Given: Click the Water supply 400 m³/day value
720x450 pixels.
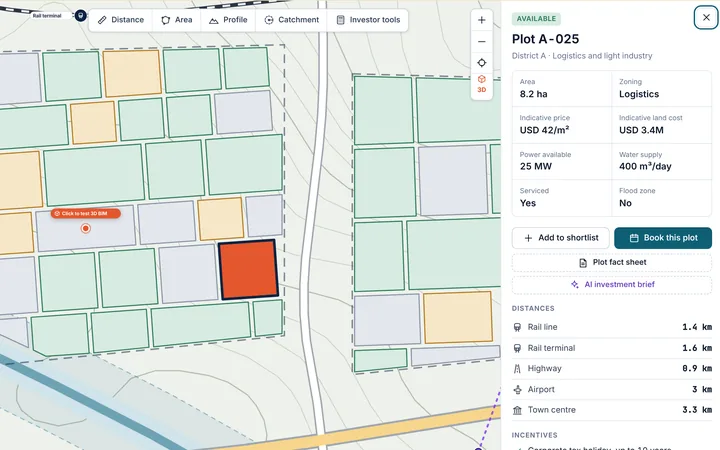Looking at the screenshot, I should (645, 166).
